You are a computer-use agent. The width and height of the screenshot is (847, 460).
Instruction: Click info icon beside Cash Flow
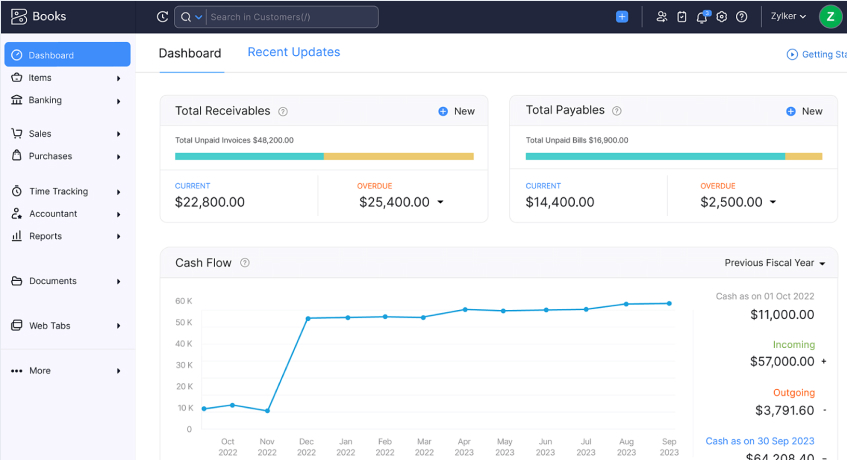click(245, 263)
